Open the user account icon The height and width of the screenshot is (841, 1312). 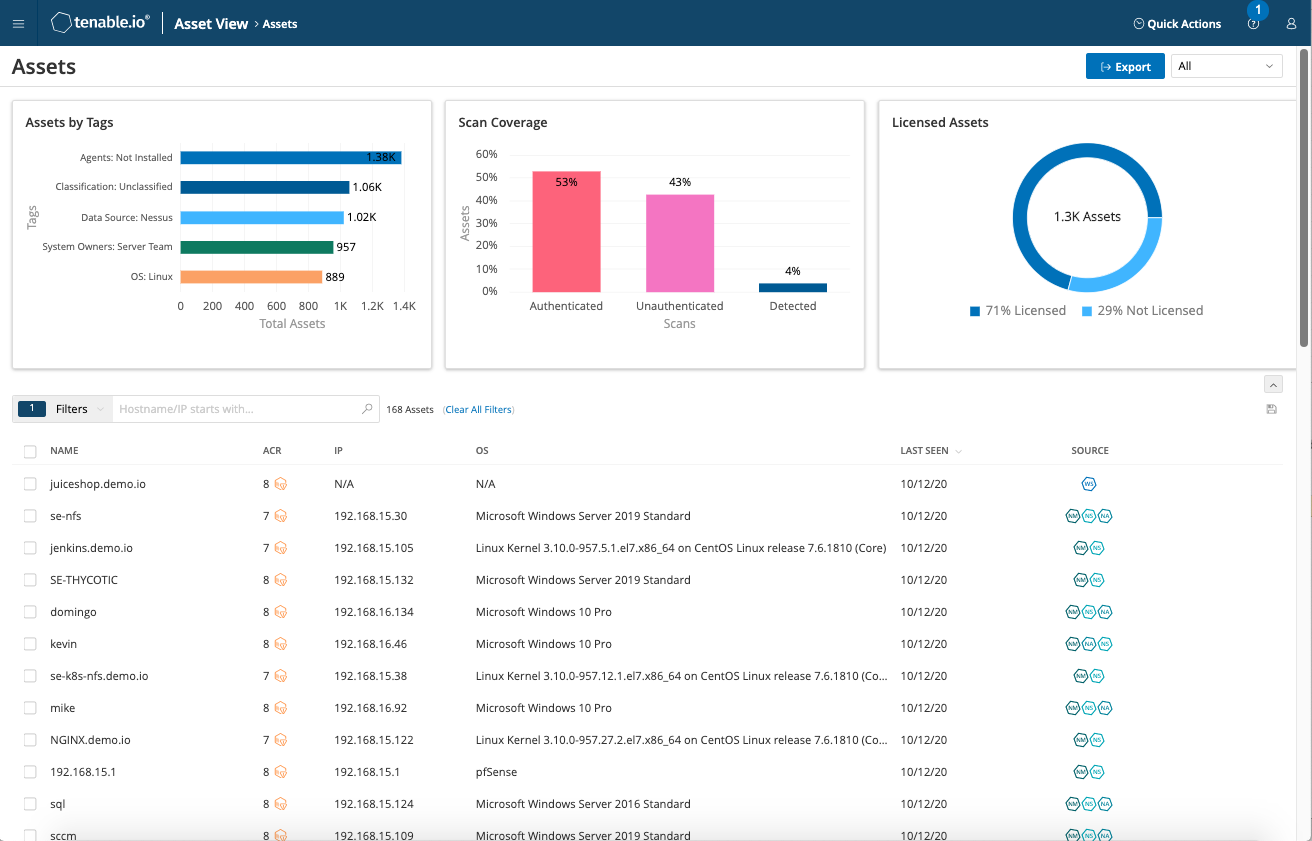point(1291,24)
